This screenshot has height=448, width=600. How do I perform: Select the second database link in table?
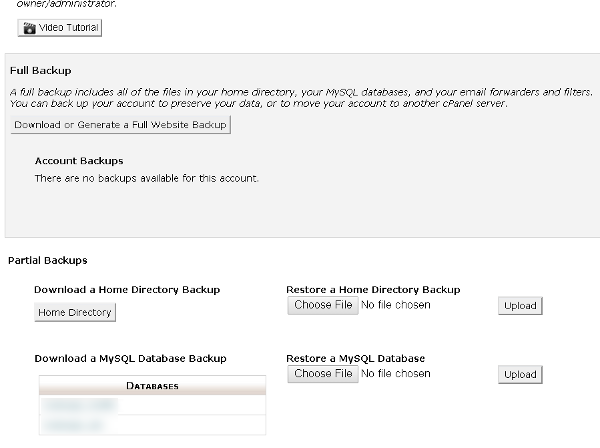(x=77, y=425)
